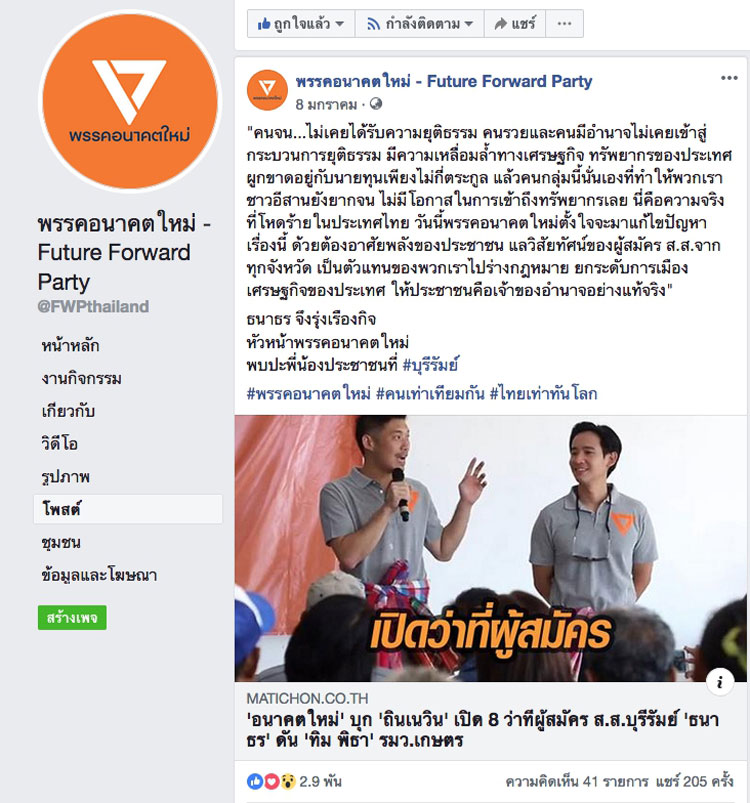Open the รูปภาพ photos tab in the sidebar
Screen dimensions: 750x803
pos(65,477)
